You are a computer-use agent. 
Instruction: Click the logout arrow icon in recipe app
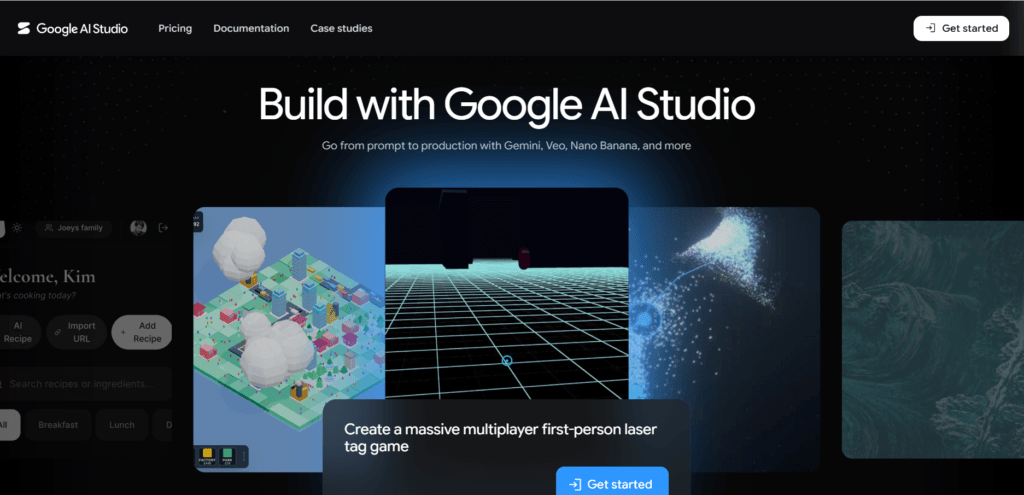(163, 228)
